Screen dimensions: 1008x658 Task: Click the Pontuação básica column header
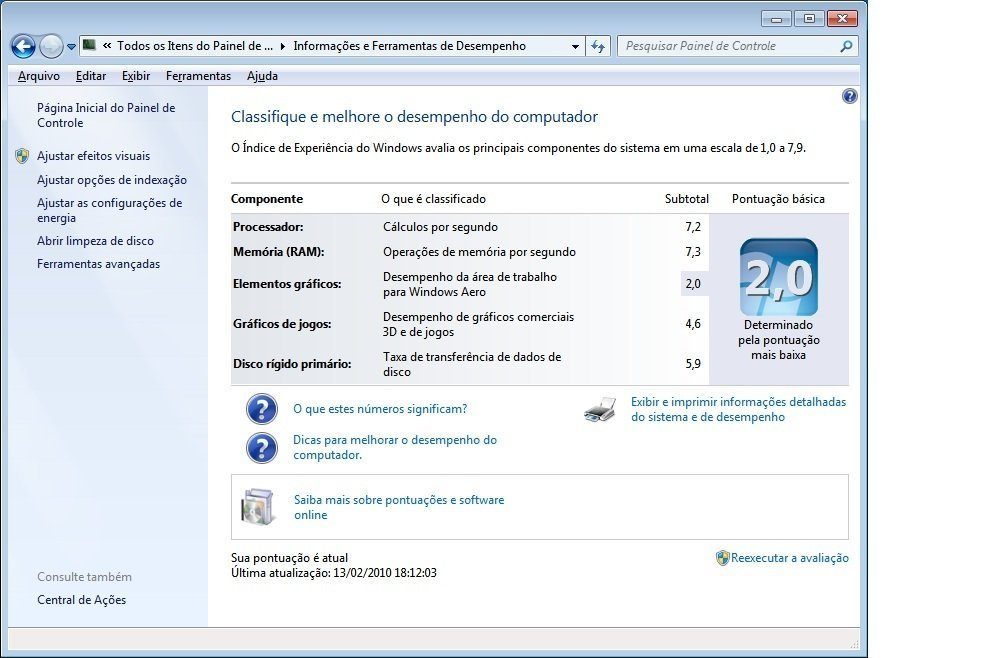coord(778,199)
